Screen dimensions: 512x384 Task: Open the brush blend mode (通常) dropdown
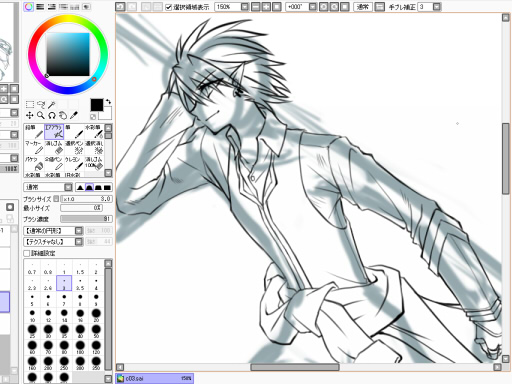pyautogui.click(x=68, y=187)
